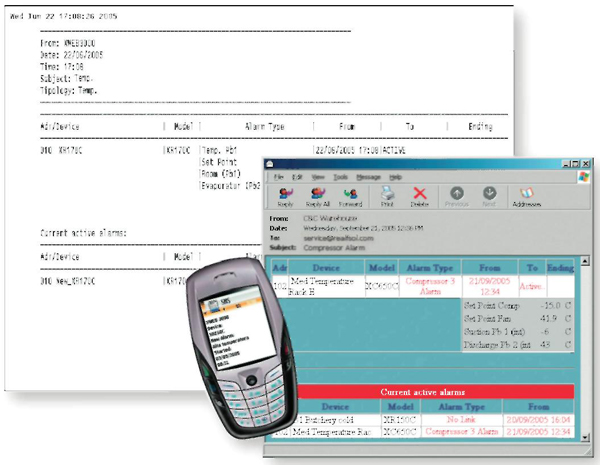
Task: Go to the Previous message
Action: [455, 196]
